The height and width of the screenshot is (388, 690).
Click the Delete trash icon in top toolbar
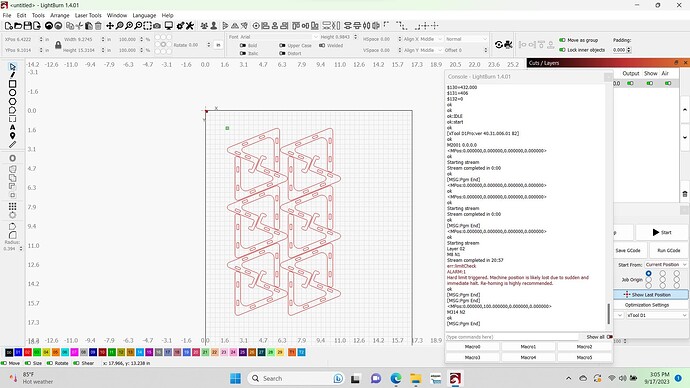click(98, 26)
